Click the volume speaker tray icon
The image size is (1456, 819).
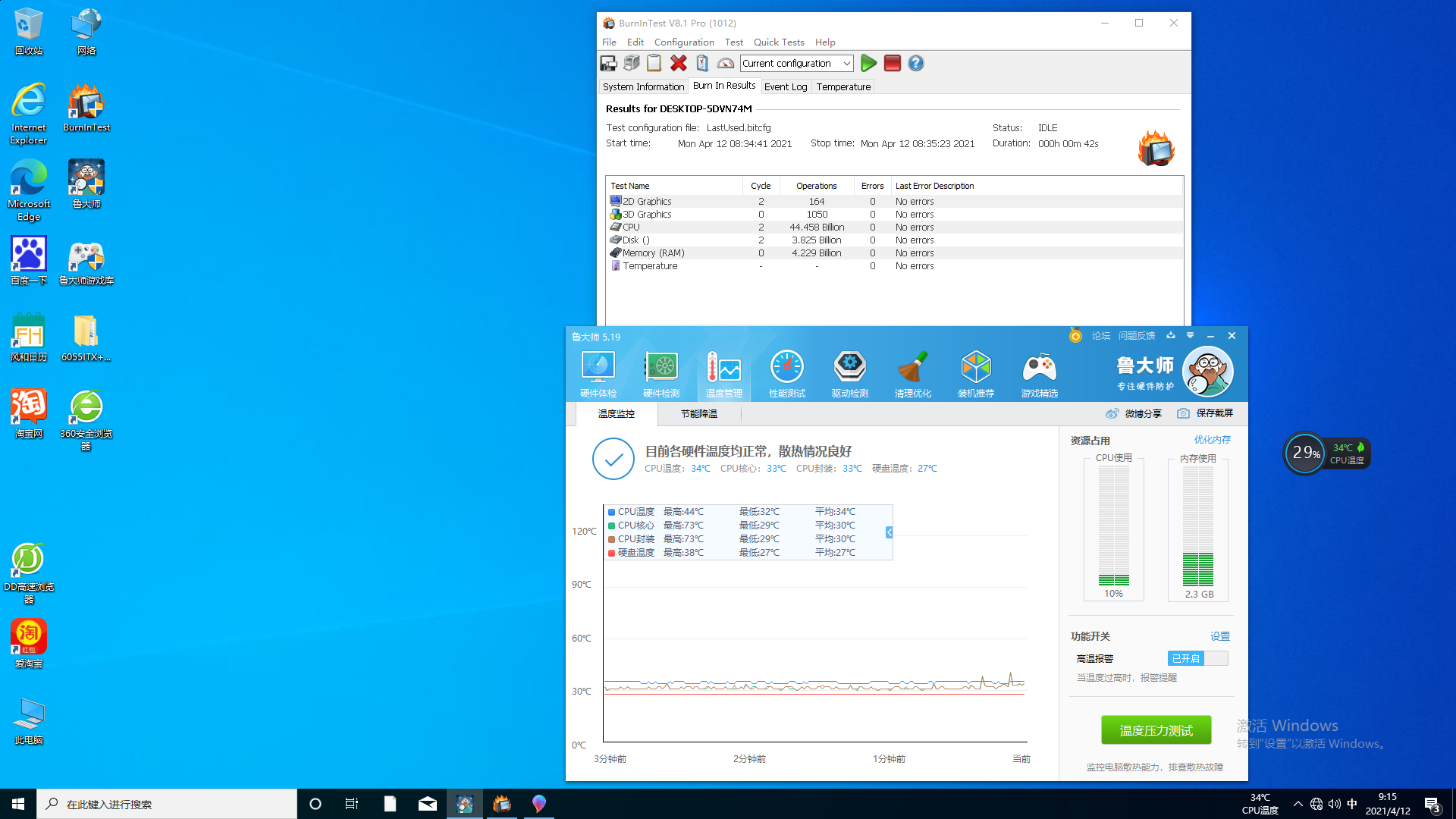tap(1335, 804)
